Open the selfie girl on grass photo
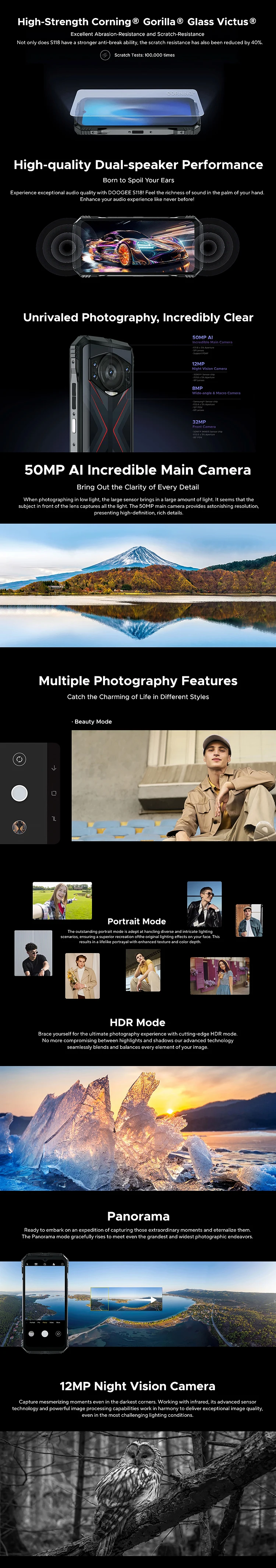The image size is (276, 1568). point(62,900)
